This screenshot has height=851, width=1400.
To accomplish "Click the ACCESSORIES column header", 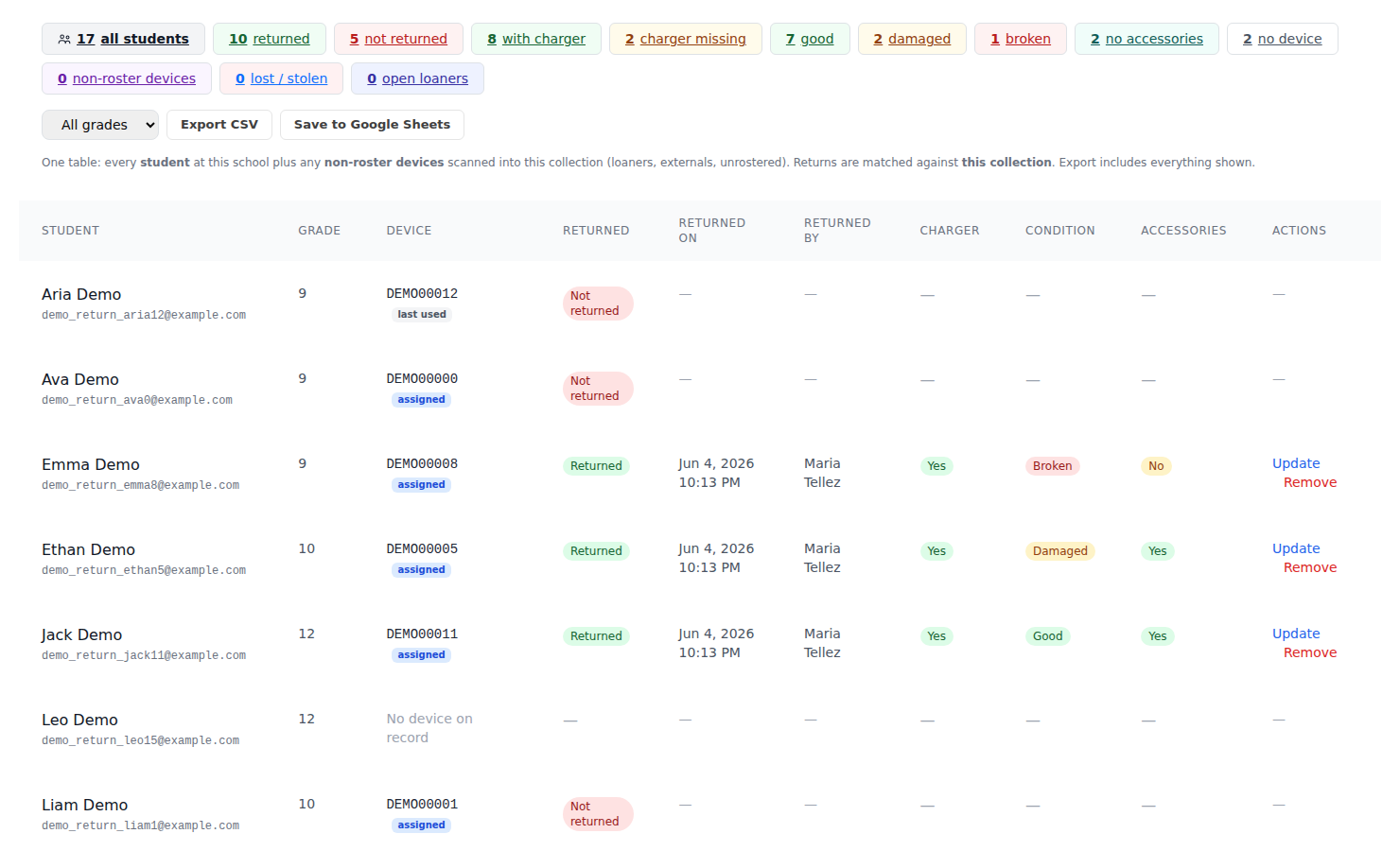I will [1183, 231].
